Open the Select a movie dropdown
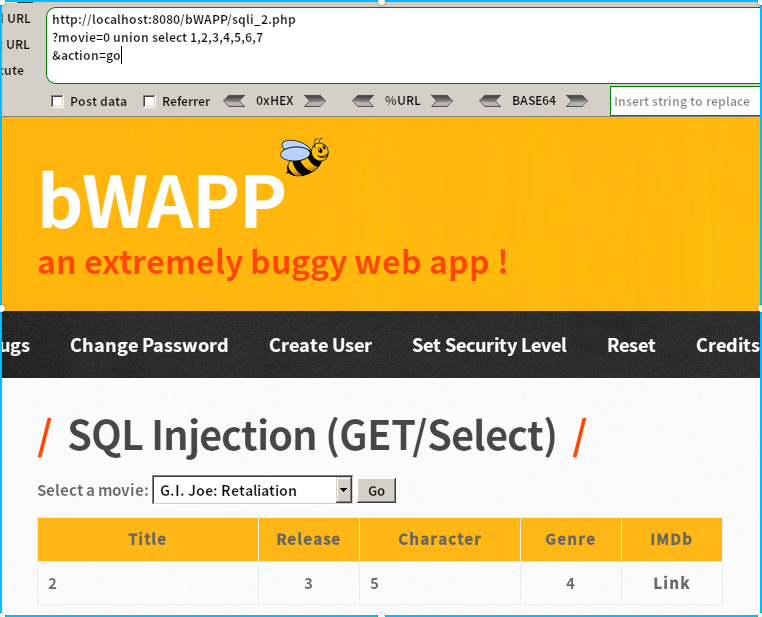The height and width of the screenshot is (617, 762). tap(252, 490)
